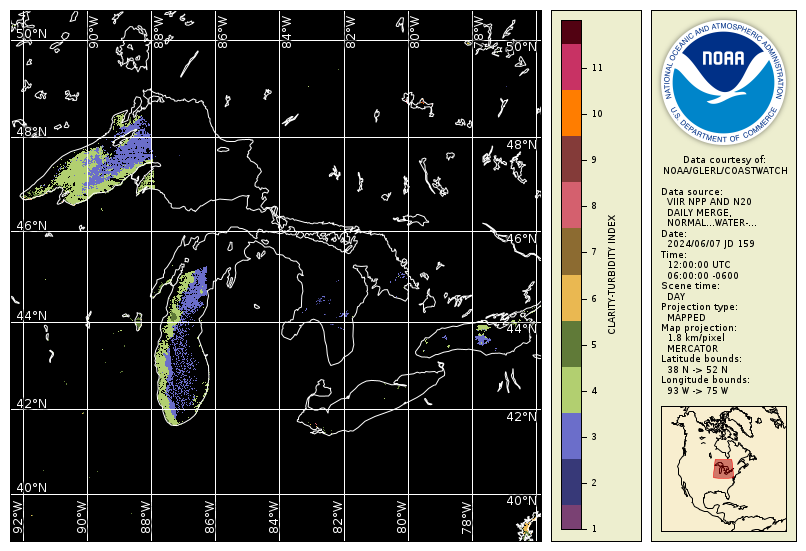Select the magenta color band at index 11
The width and height of the screenshot is (806, 551).
(571, 67)
